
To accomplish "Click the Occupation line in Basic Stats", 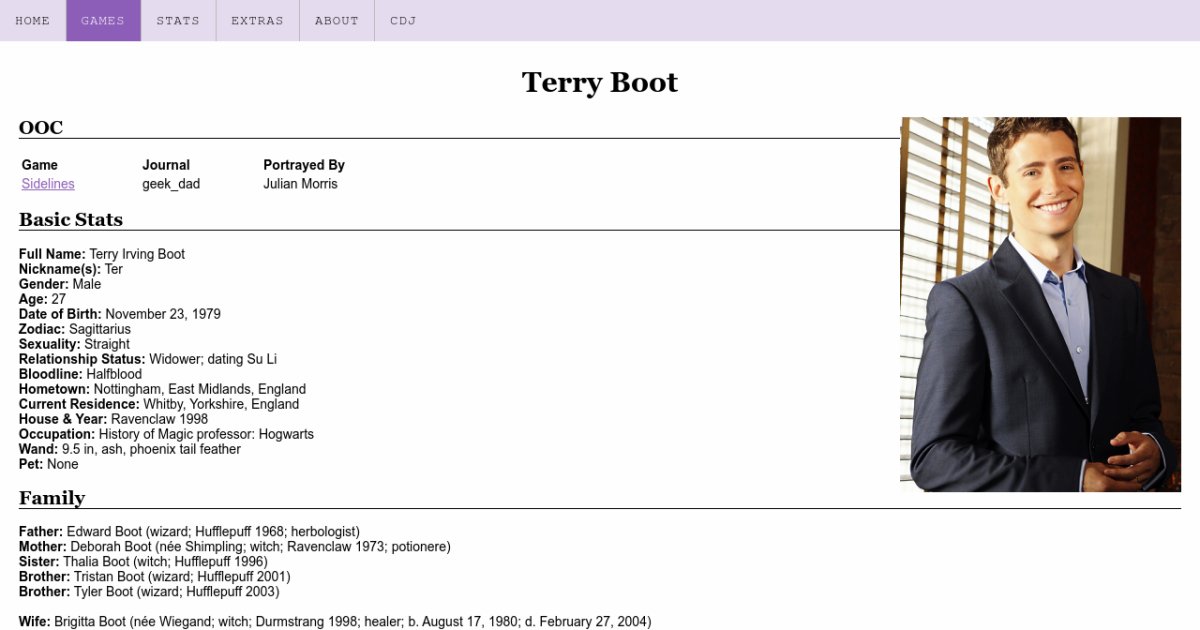I will tap(166, 434).
